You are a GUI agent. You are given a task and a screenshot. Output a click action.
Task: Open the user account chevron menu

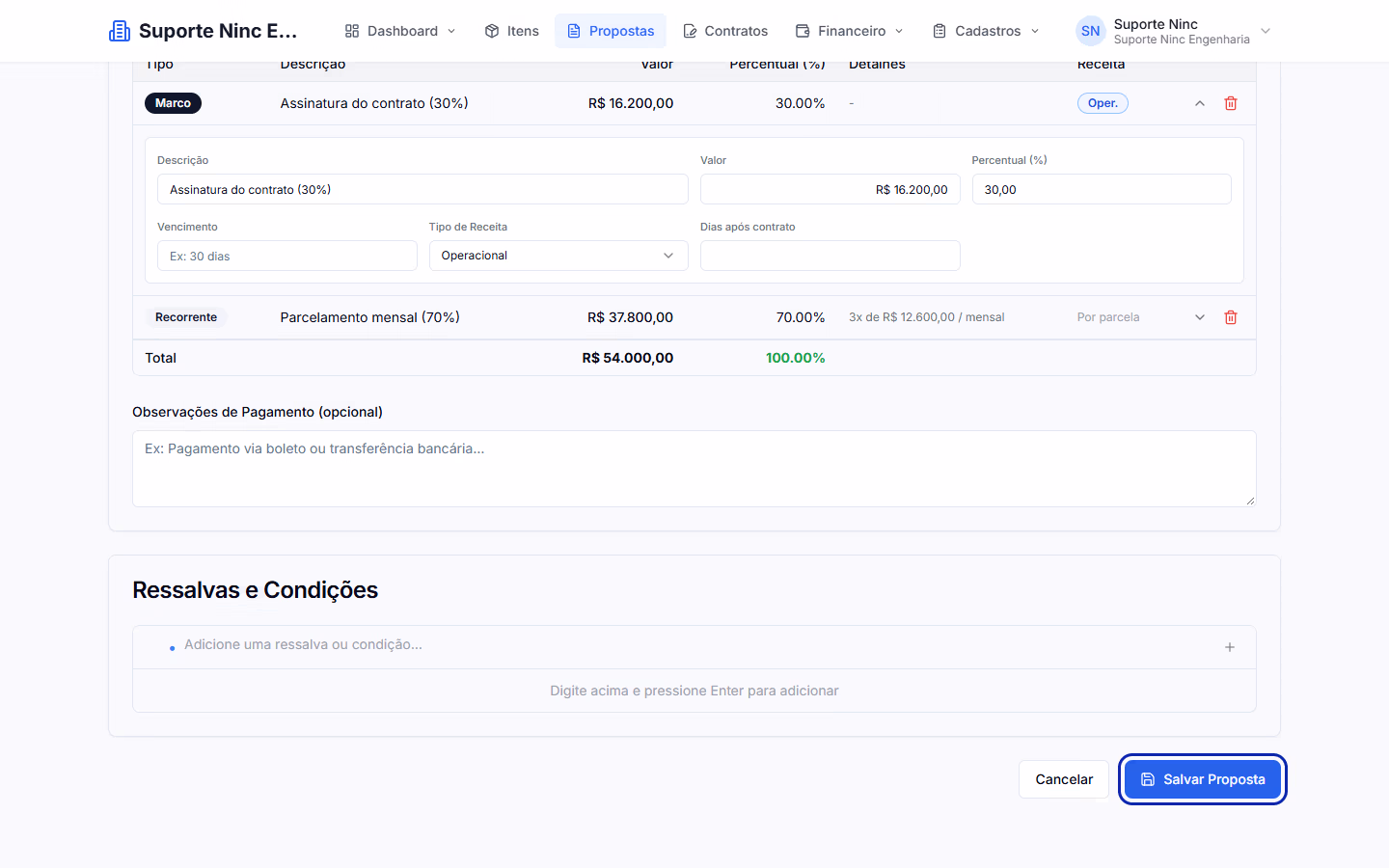(1266, 31)
